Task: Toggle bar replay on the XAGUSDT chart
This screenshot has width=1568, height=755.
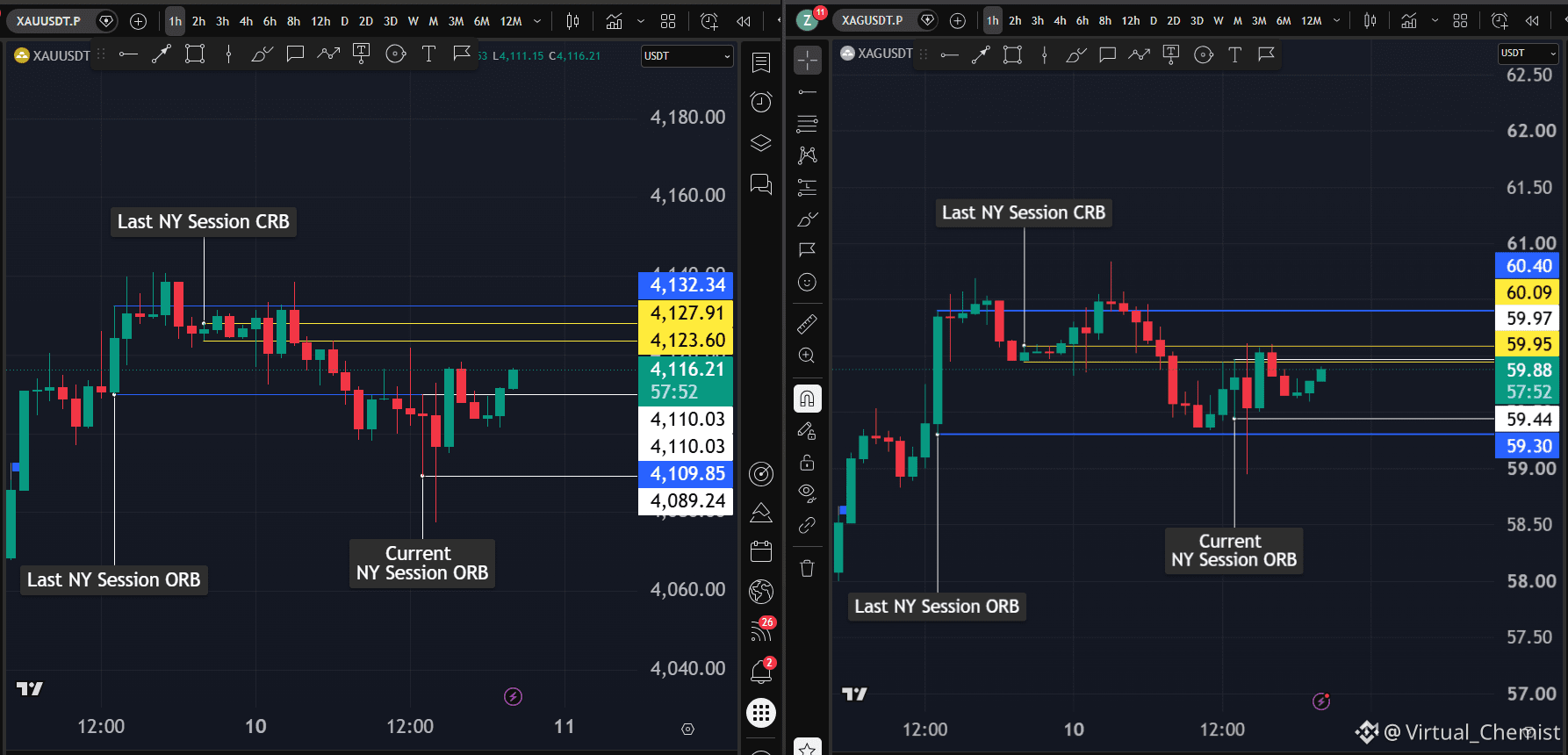Action: coord(1532,21)
